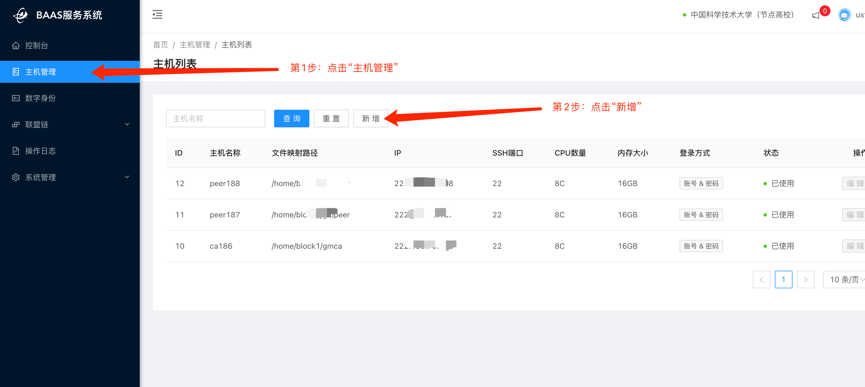The height and width of the screenshot is (387, 865).
Task: Click 账号 & 密码 tag in peer188 row
Action: coord(701,184)
